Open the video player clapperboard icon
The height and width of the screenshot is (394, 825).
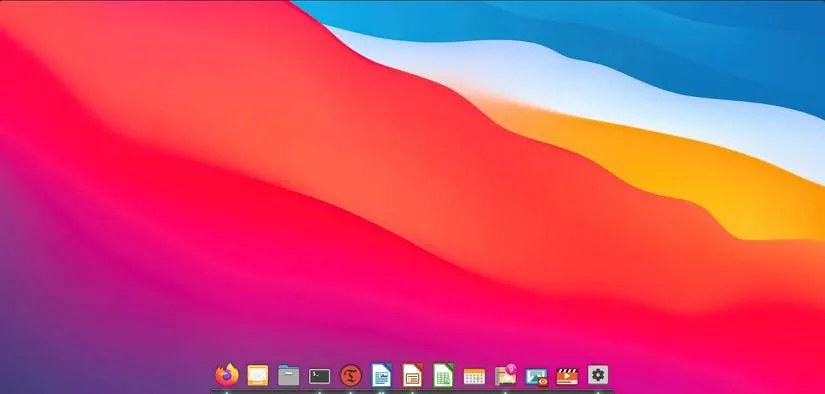567,376
